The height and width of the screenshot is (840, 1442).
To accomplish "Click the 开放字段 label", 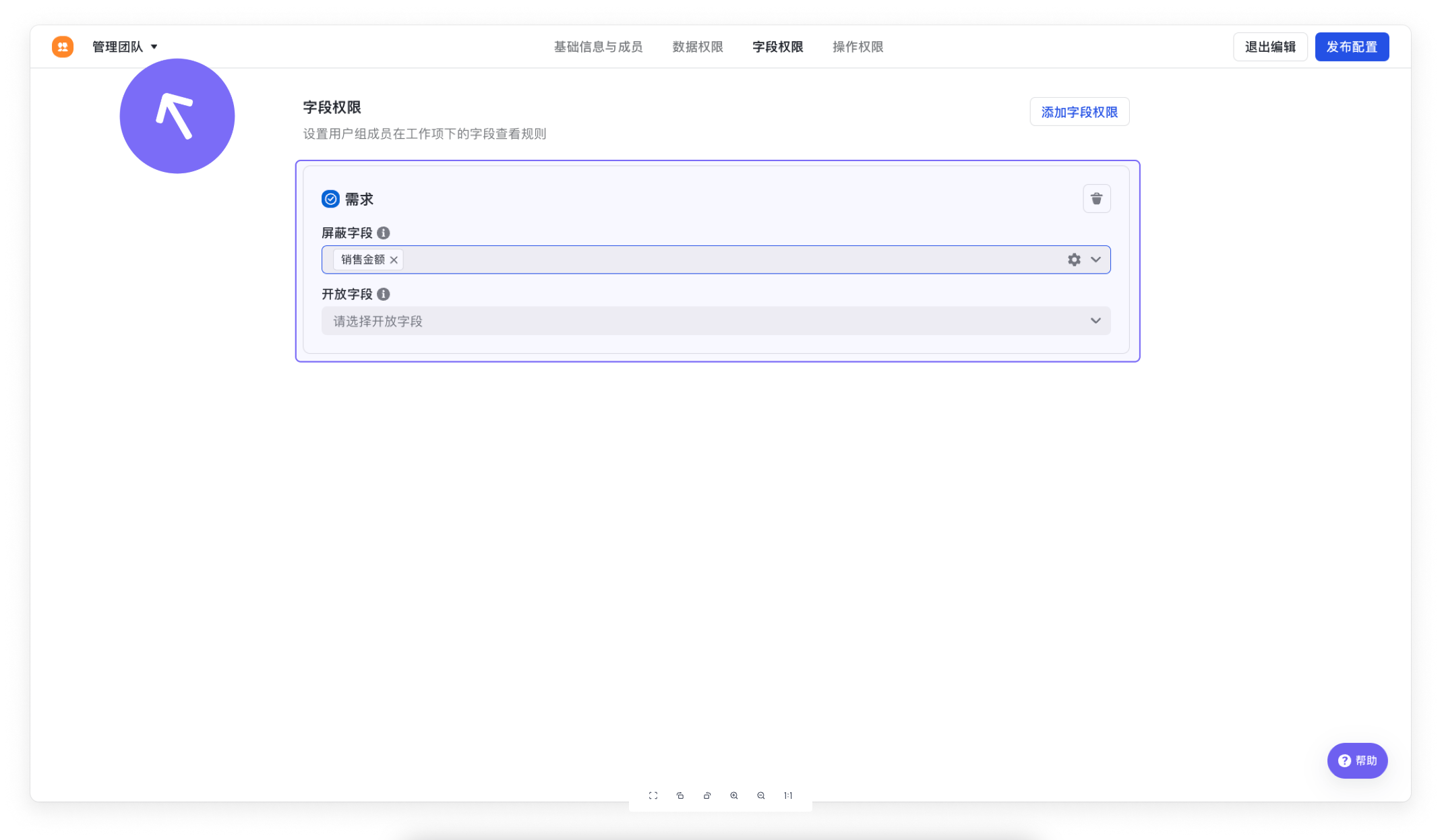I will [x=347, y=294].
